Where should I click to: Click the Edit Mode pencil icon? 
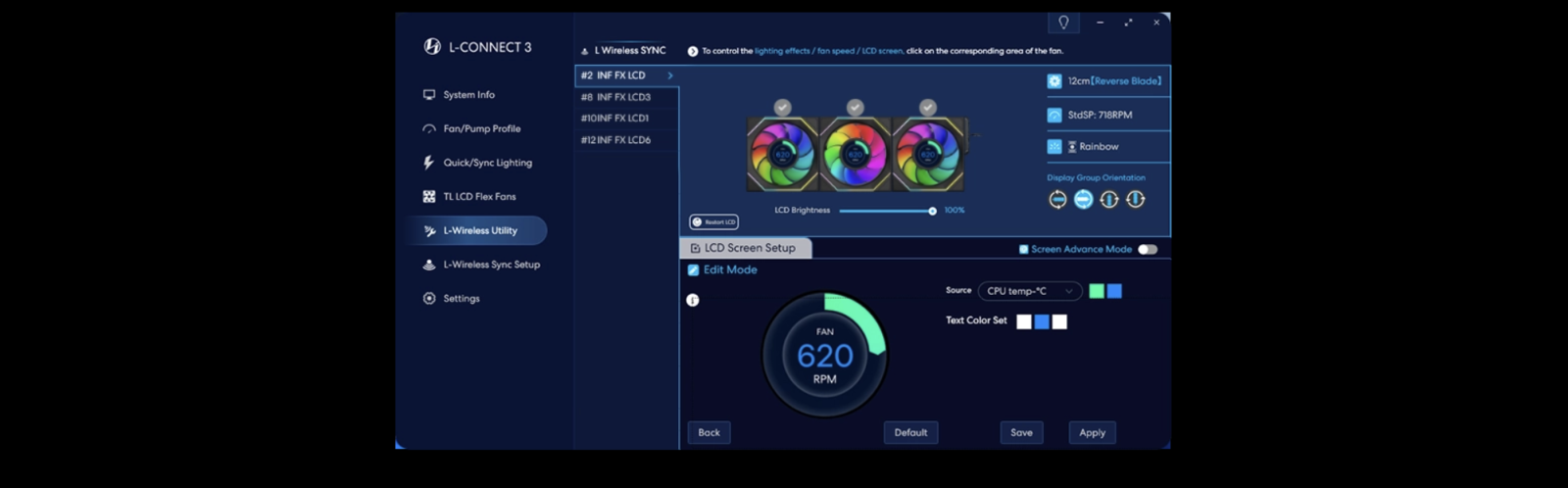693,270
